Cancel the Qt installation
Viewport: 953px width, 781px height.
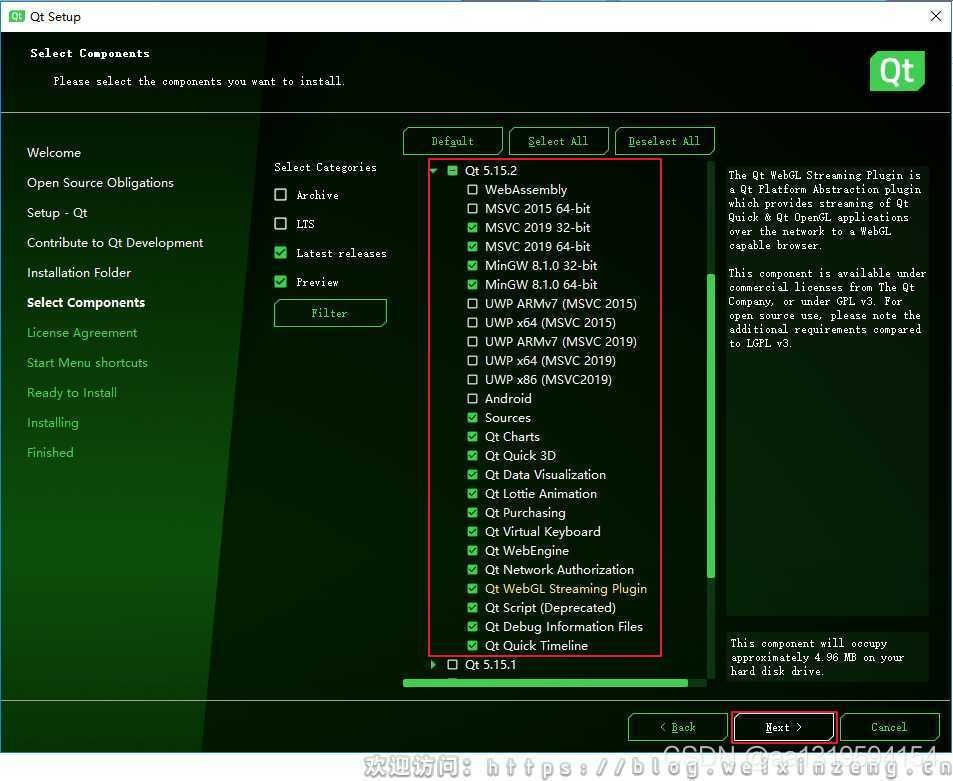(x=889, y=727)
